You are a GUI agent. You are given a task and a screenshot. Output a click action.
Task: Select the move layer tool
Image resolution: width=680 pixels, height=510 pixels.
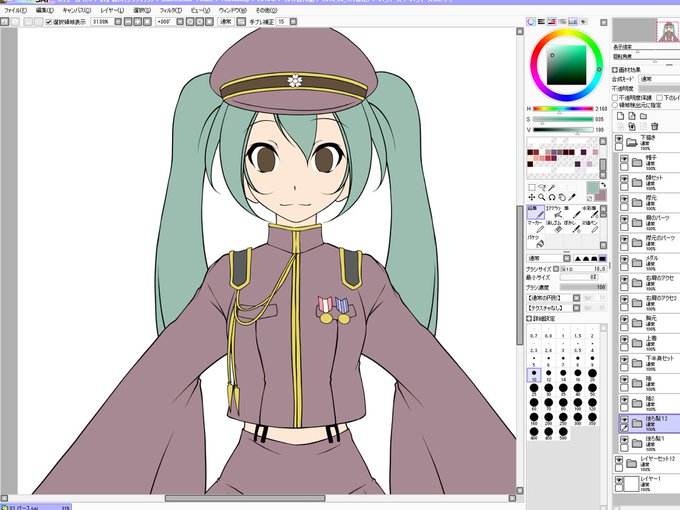(532, 197)
